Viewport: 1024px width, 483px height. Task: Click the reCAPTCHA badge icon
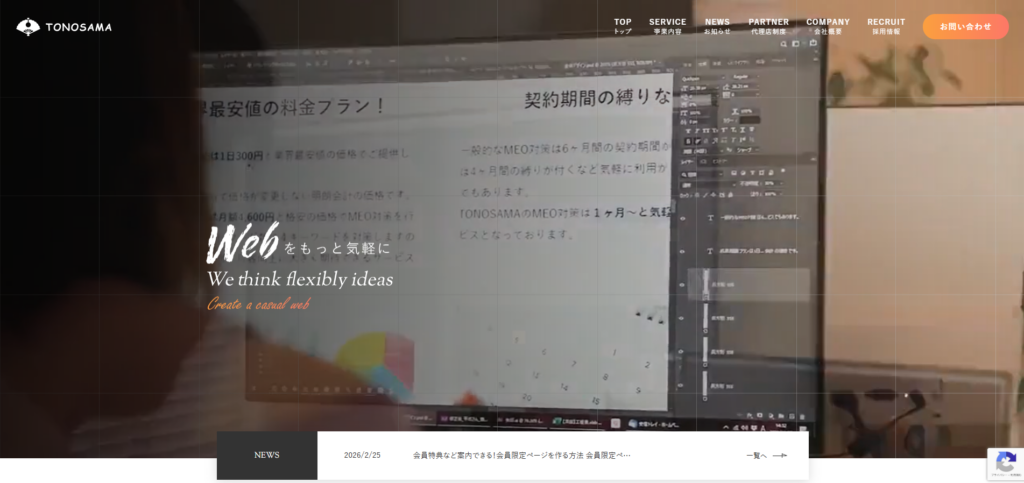[1004, 463]
